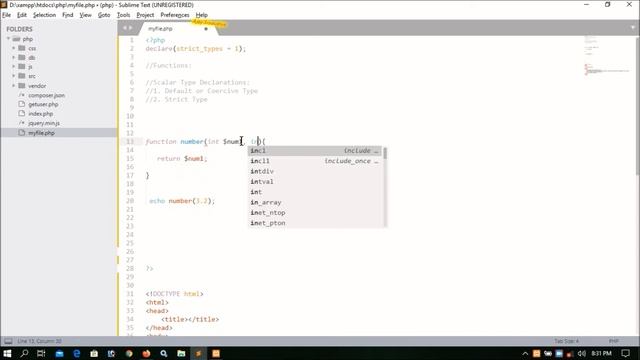Screen dimensions: 640x360
Task: Select the css folder icon
Action: [x=22, y=48]
